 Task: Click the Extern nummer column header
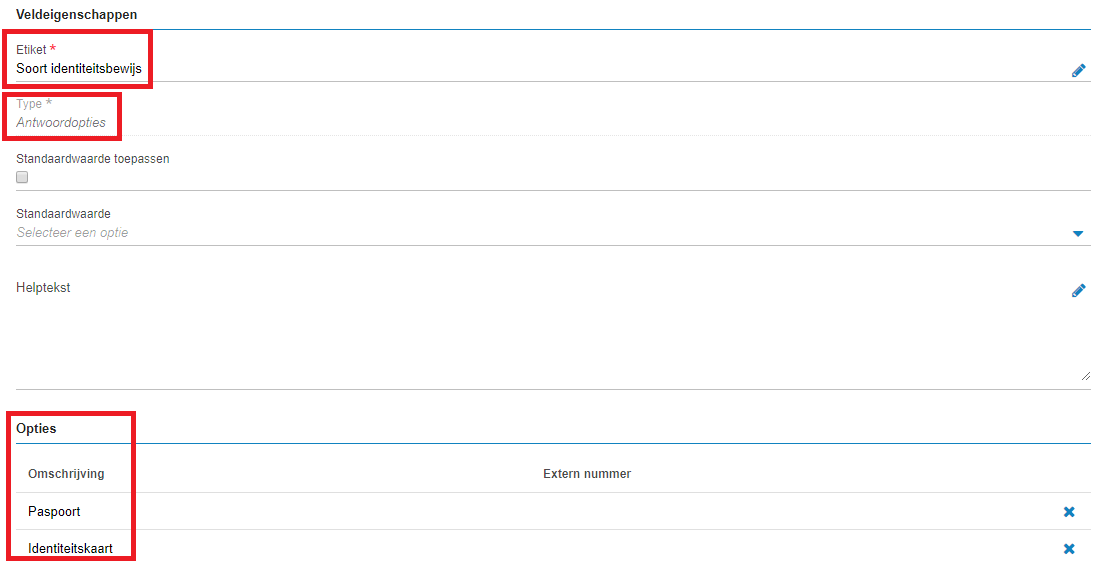(587, 474)
